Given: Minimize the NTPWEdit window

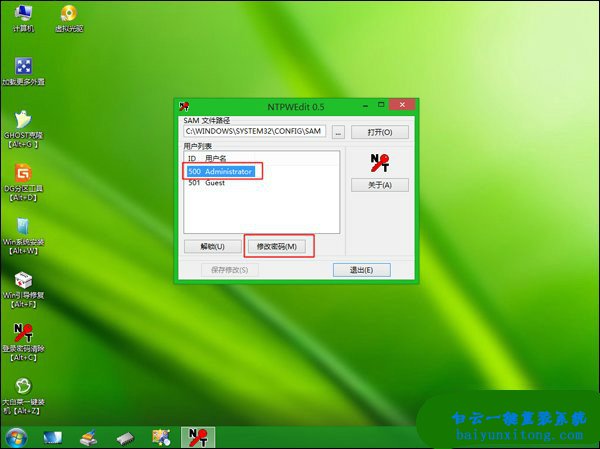Looking at the screenshot, I should point(366,105).
